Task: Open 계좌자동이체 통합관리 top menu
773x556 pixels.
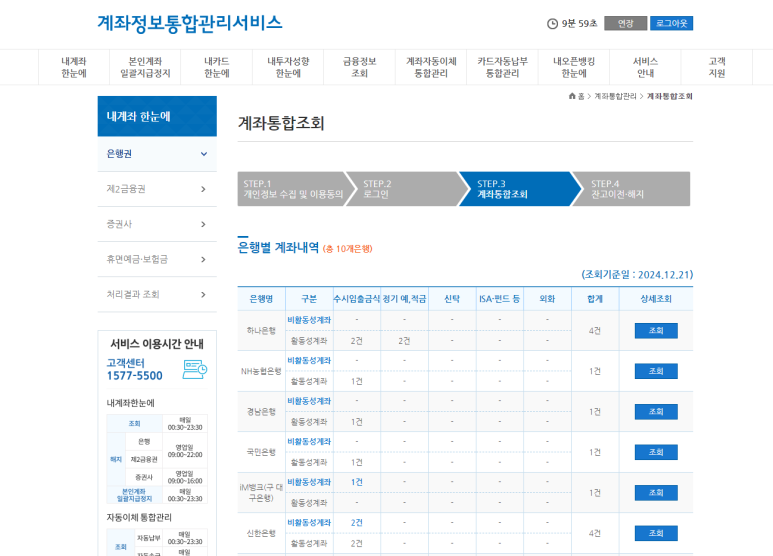Action: pos(431,67)
